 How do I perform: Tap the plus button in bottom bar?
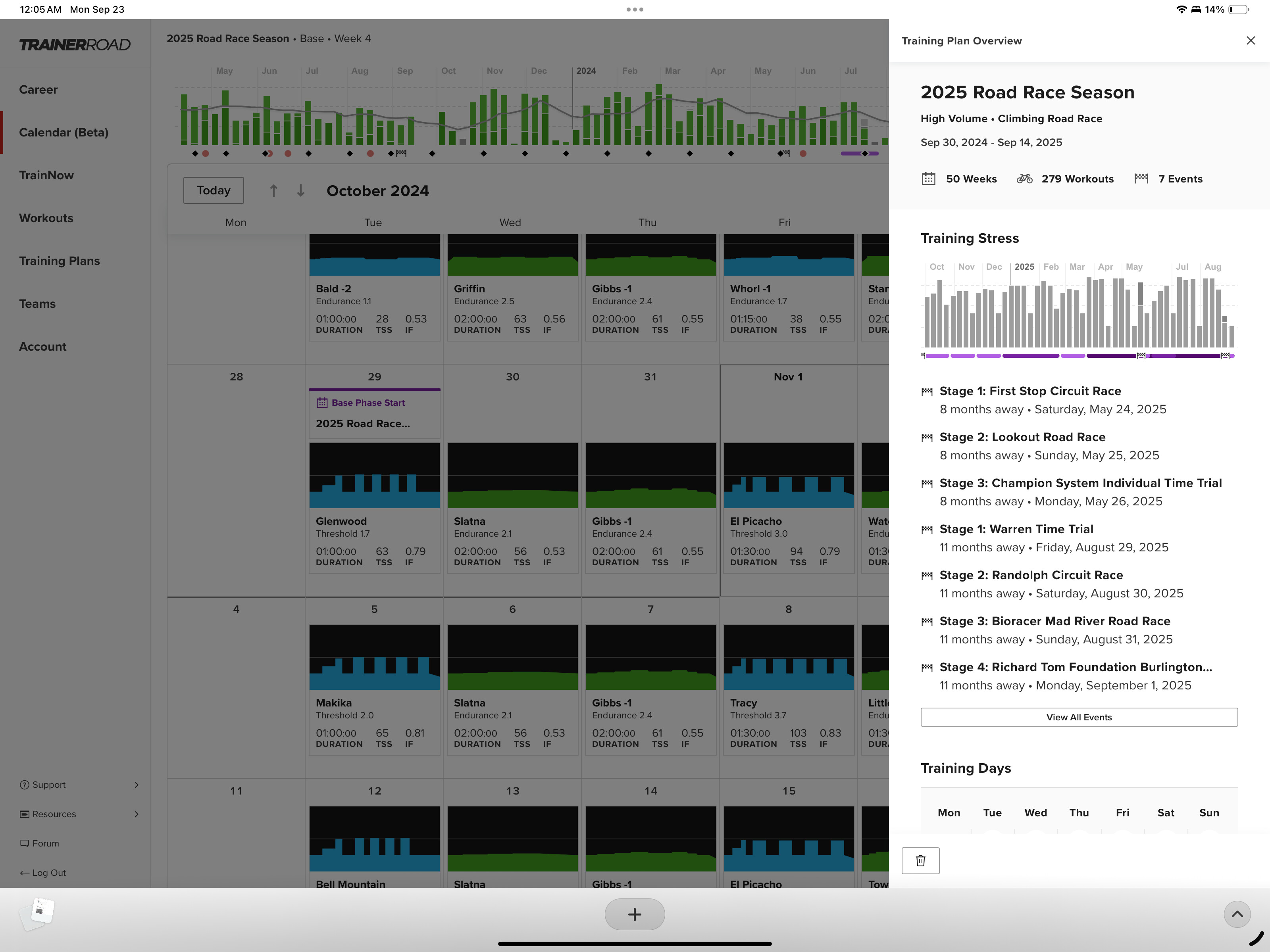pos(635,914)
